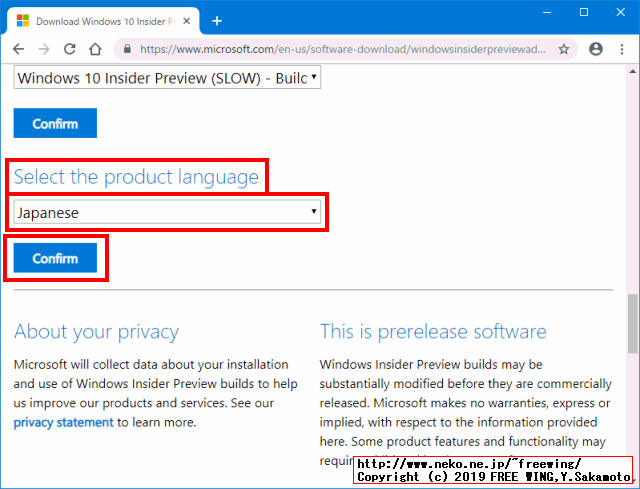Screen dimensions: 640x489
Task: Maximize the Chrome window
Action: click(584, 12)
